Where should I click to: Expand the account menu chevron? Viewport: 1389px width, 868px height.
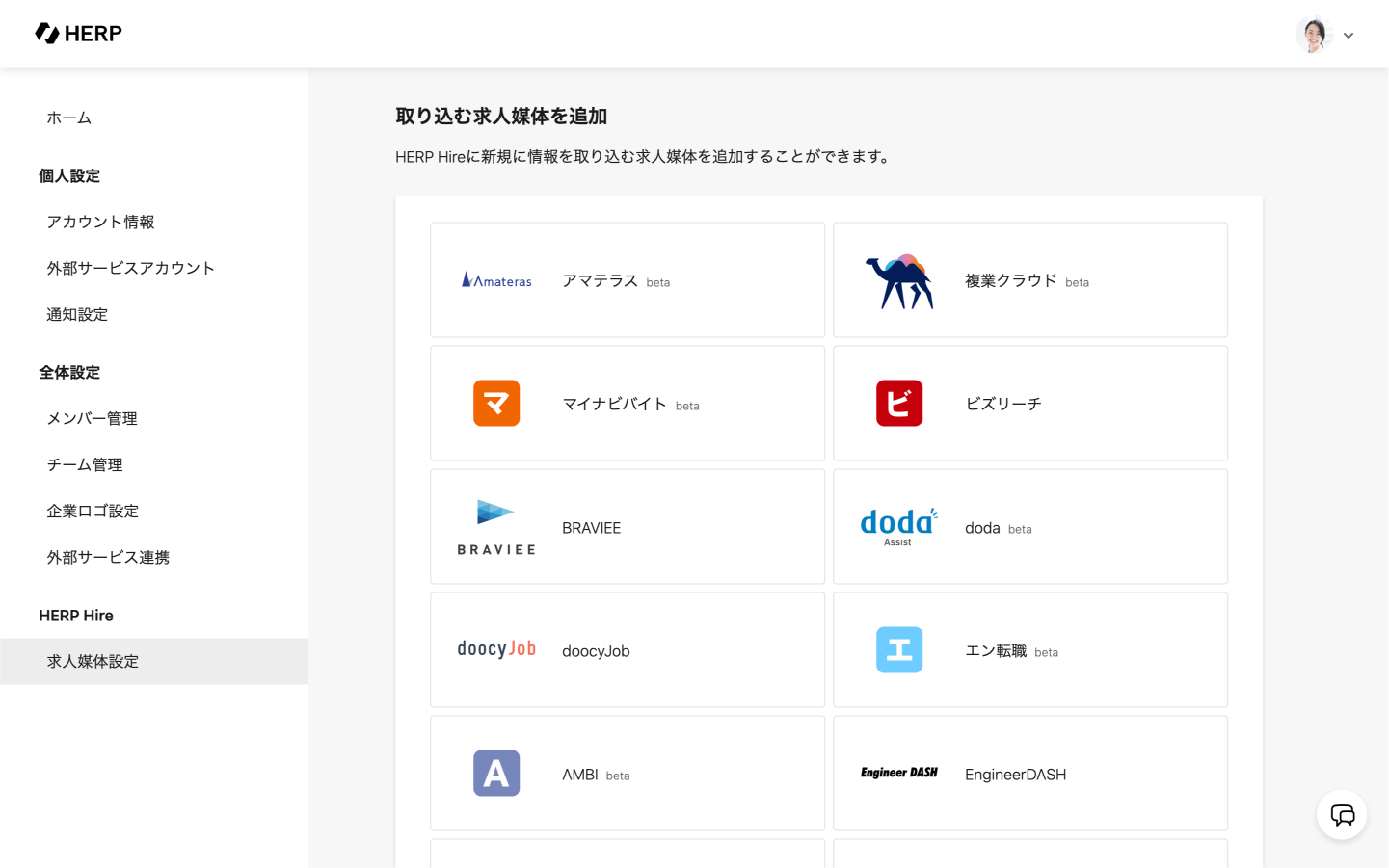point(1349,36)
